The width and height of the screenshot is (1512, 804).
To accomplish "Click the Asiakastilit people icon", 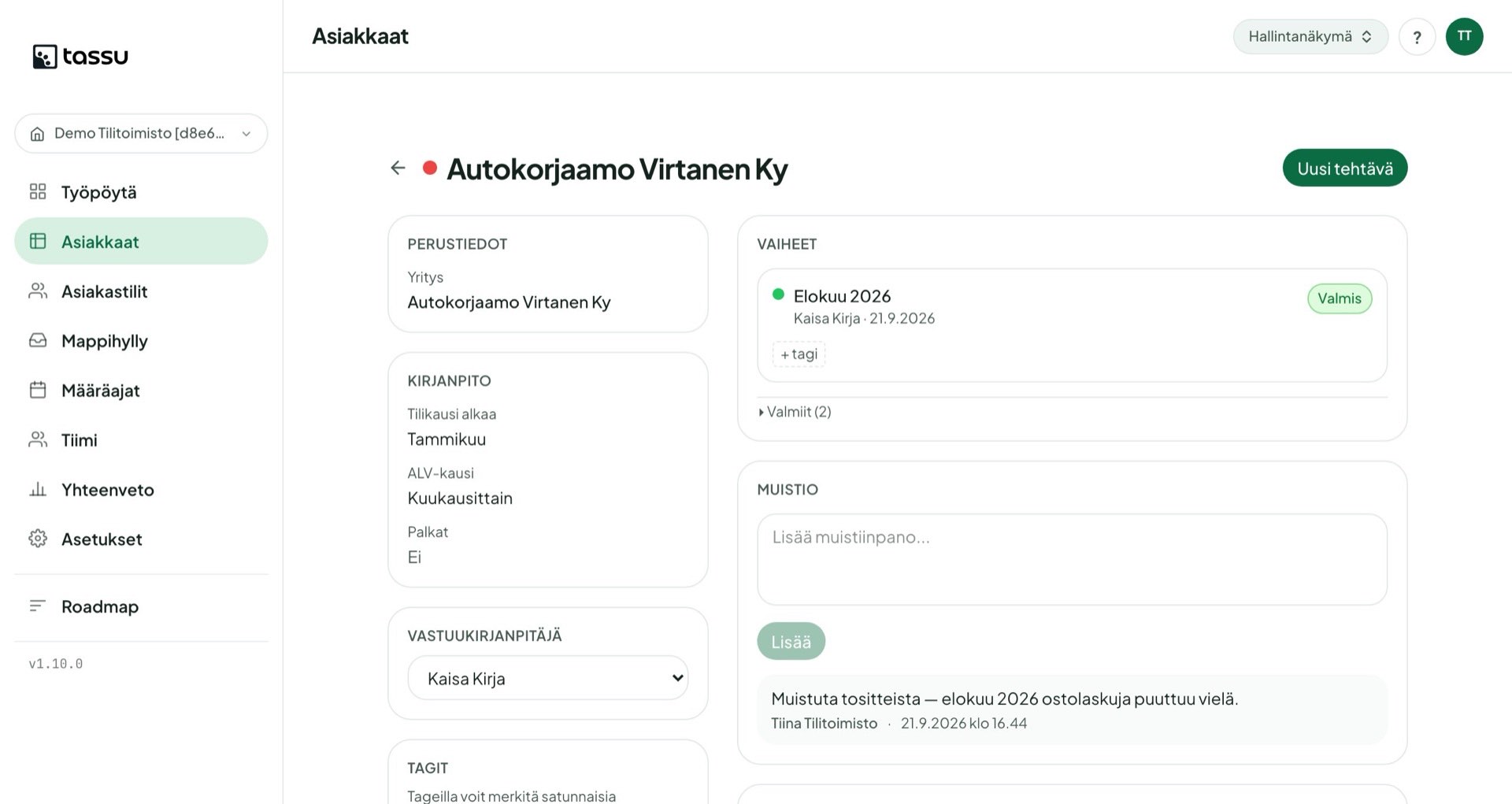I will [x=38, y=291].
